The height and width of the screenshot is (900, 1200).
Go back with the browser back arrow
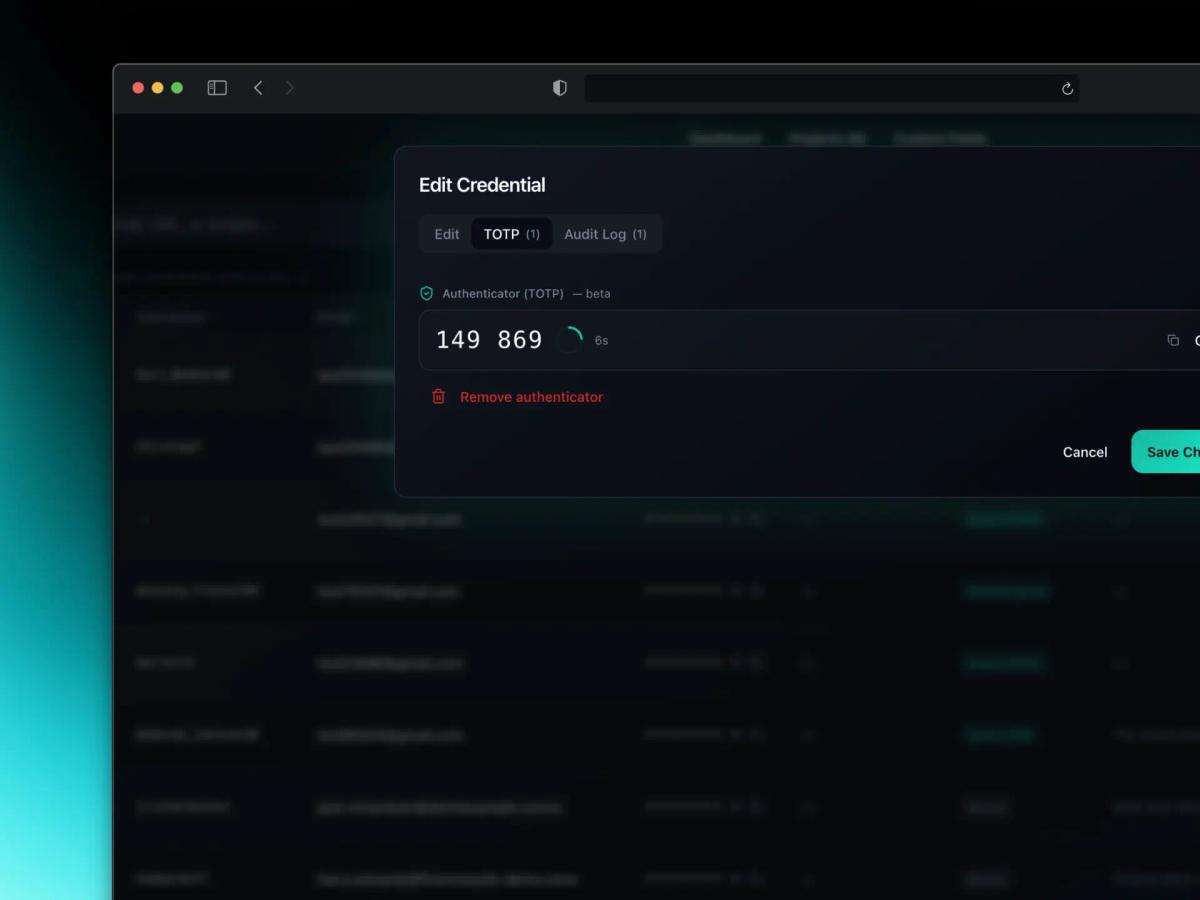tap(258, 88)
